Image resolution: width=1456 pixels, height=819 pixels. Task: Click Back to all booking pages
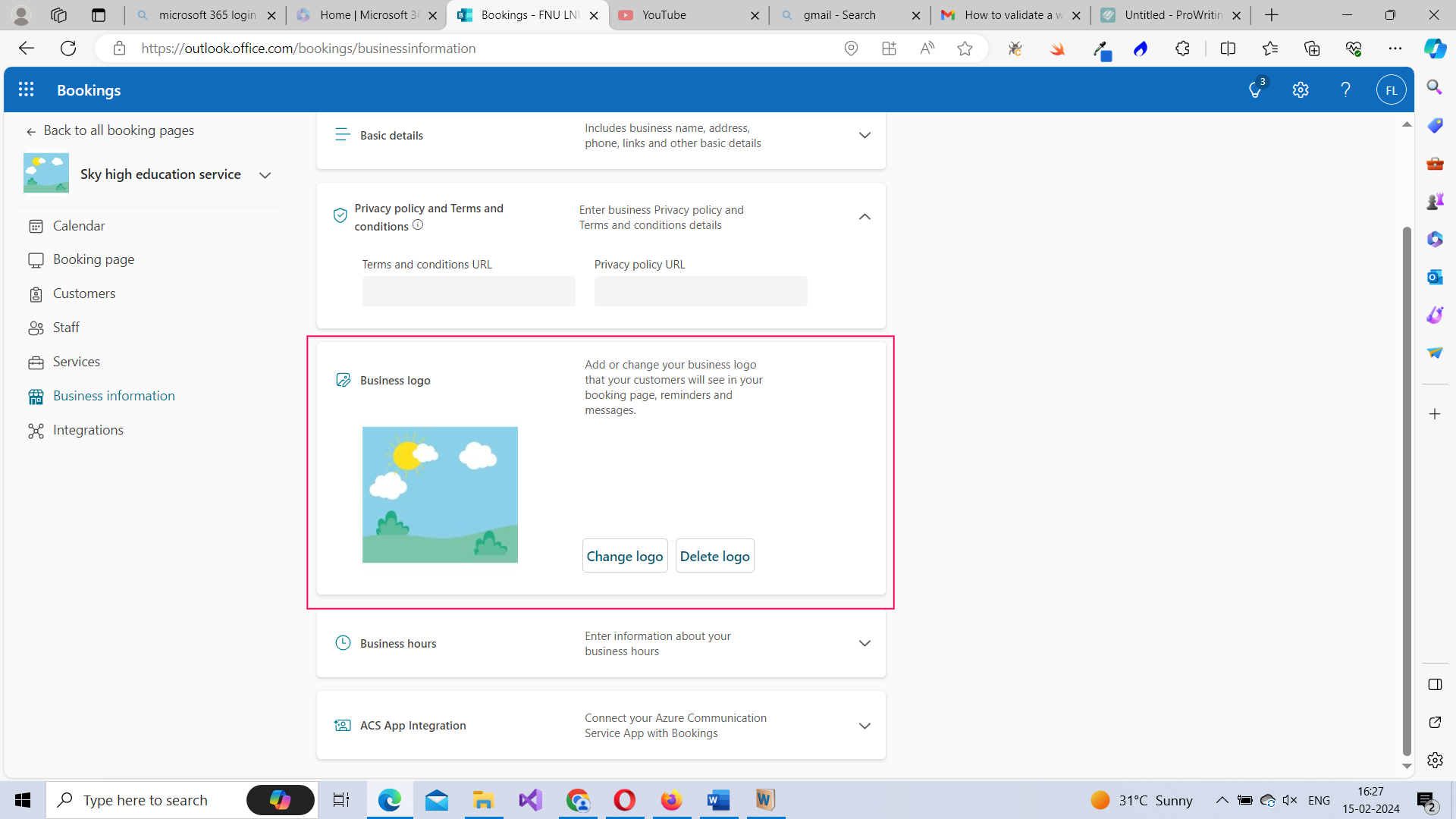coord(119,130)
